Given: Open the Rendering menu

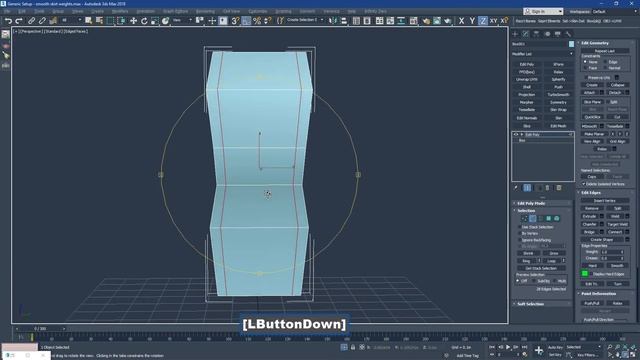Looking at the screenshot, I should tap(205, 11).
